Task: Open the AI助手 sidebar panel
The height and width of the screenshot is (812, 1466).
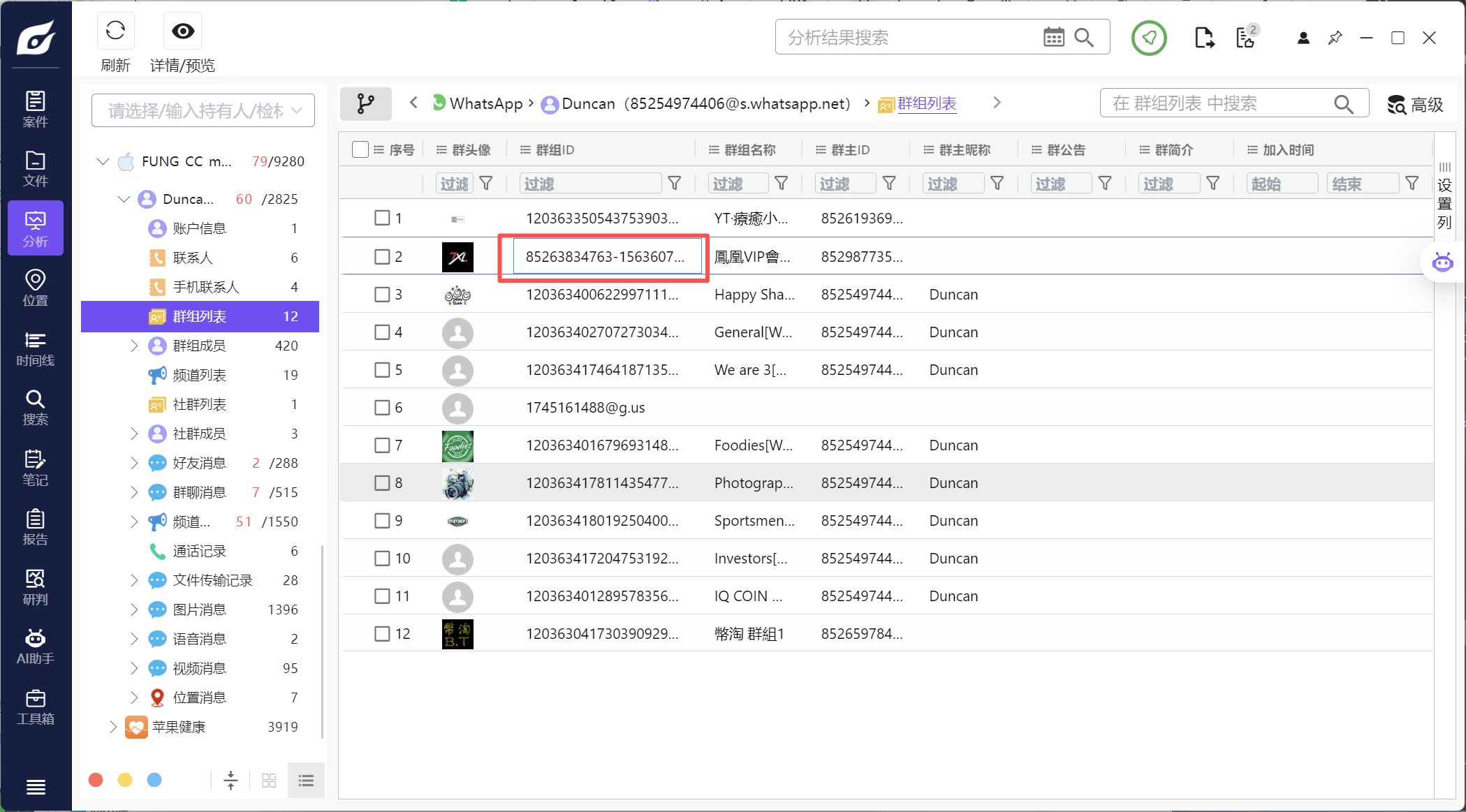Action: click(x=35, y=646)
